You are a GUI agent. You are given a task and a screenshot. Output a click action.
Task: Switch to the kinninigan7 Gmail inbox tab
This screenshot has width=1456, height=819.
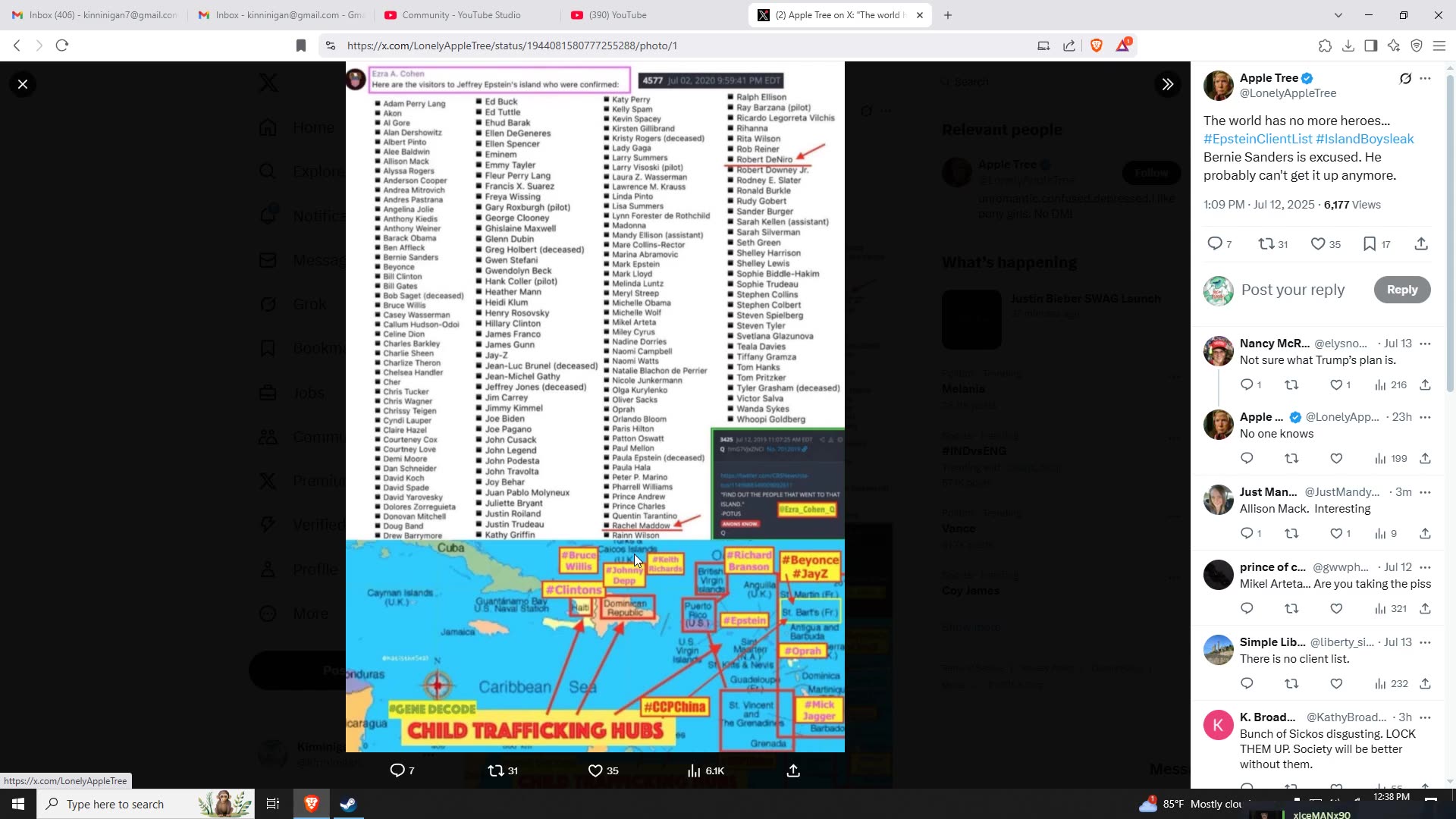[x=99, y=14]
